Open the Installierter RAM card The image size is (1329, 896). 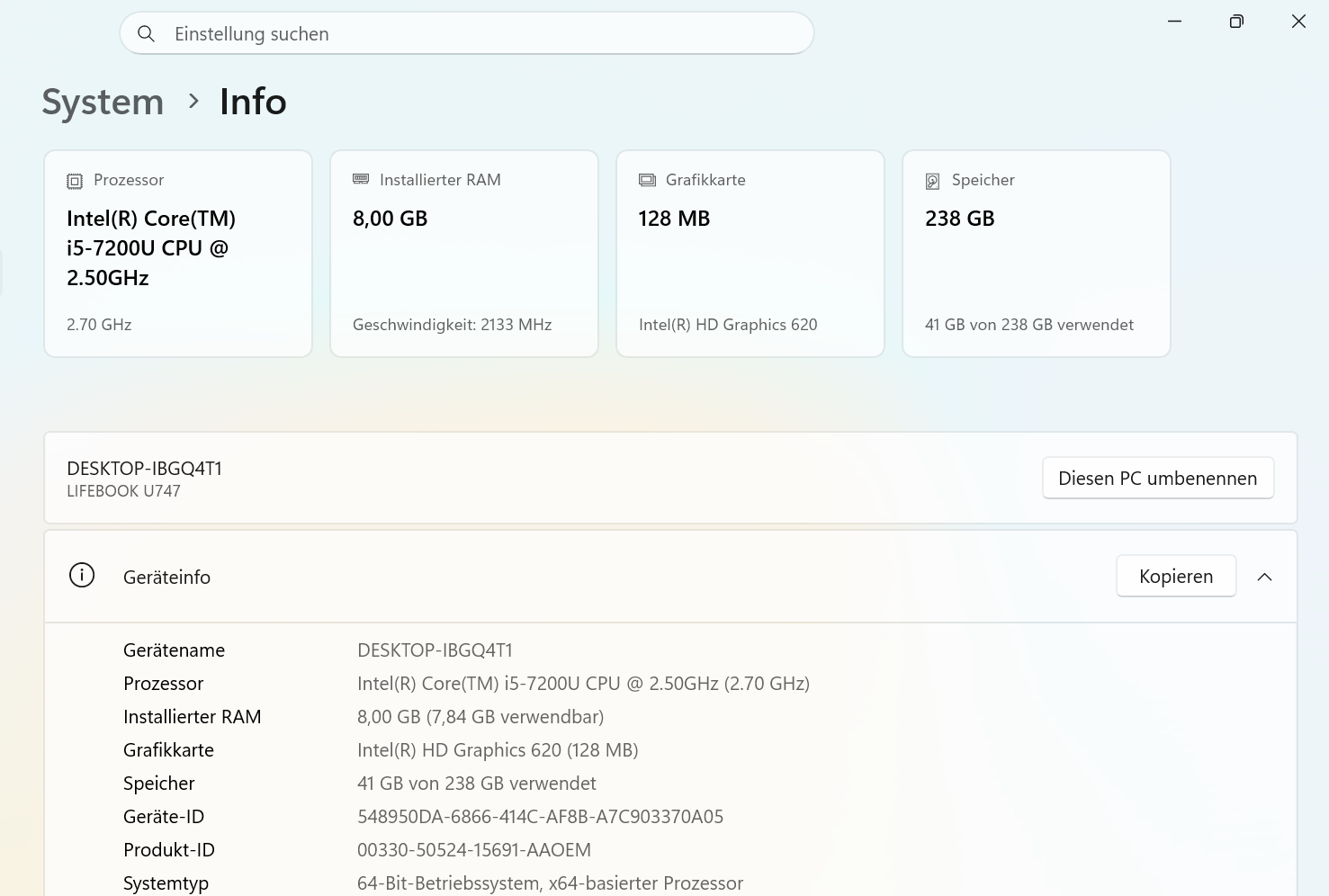point(464,254)
